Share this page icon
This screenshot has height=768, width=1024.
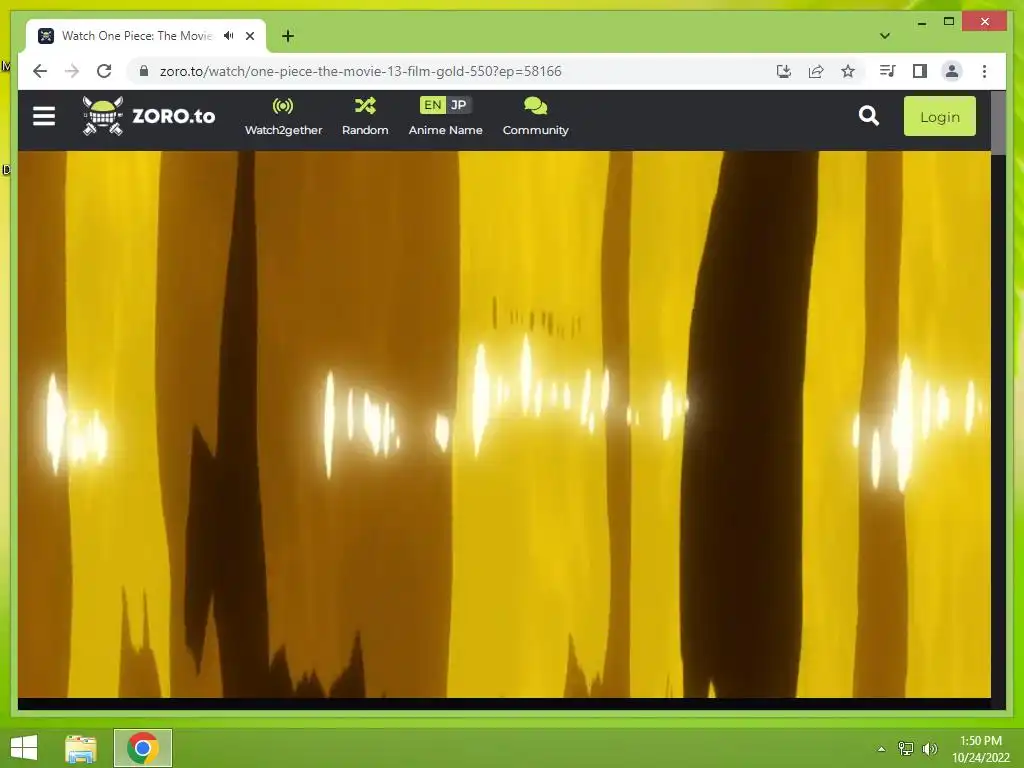[816, 71]
